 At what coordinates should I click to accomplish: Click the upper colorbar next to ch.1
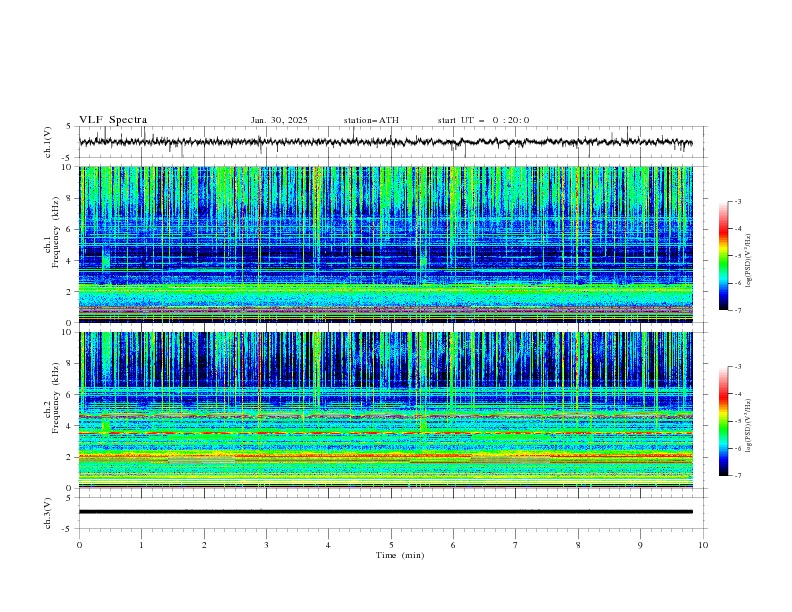coord(723,256)
